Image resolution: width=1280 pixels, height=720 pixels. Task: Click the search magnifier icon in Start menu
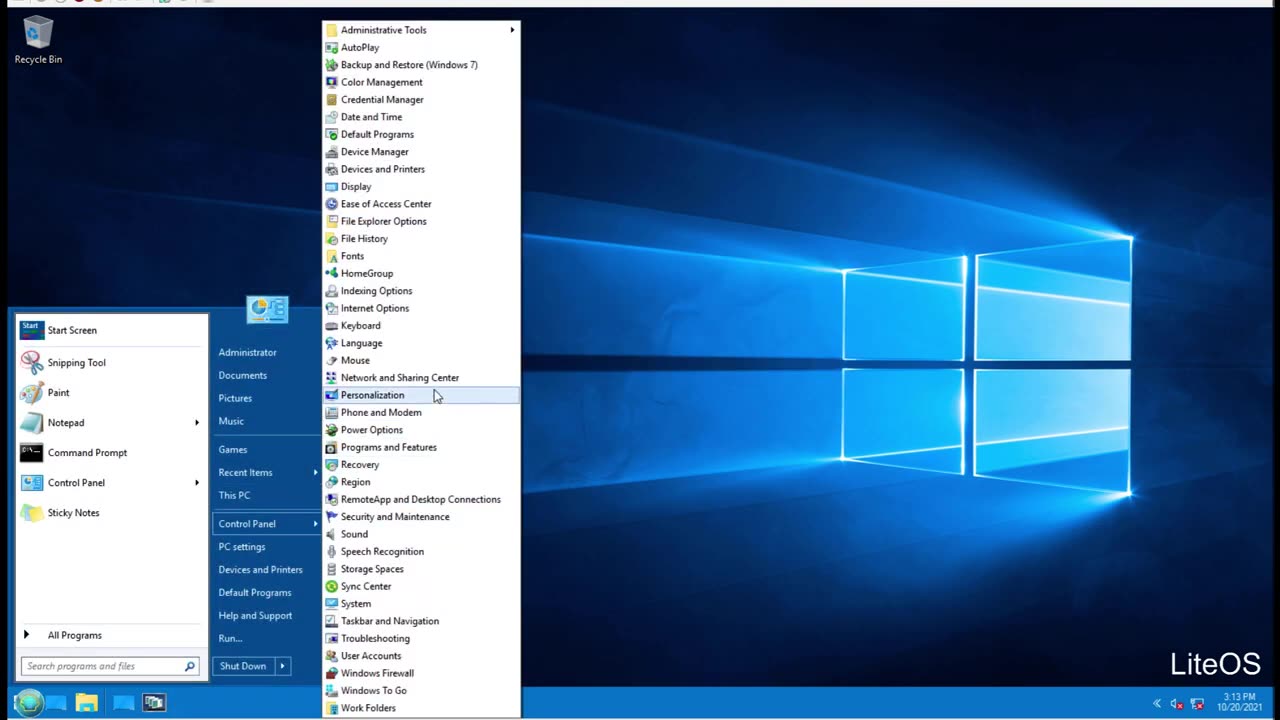coord(189,666)
